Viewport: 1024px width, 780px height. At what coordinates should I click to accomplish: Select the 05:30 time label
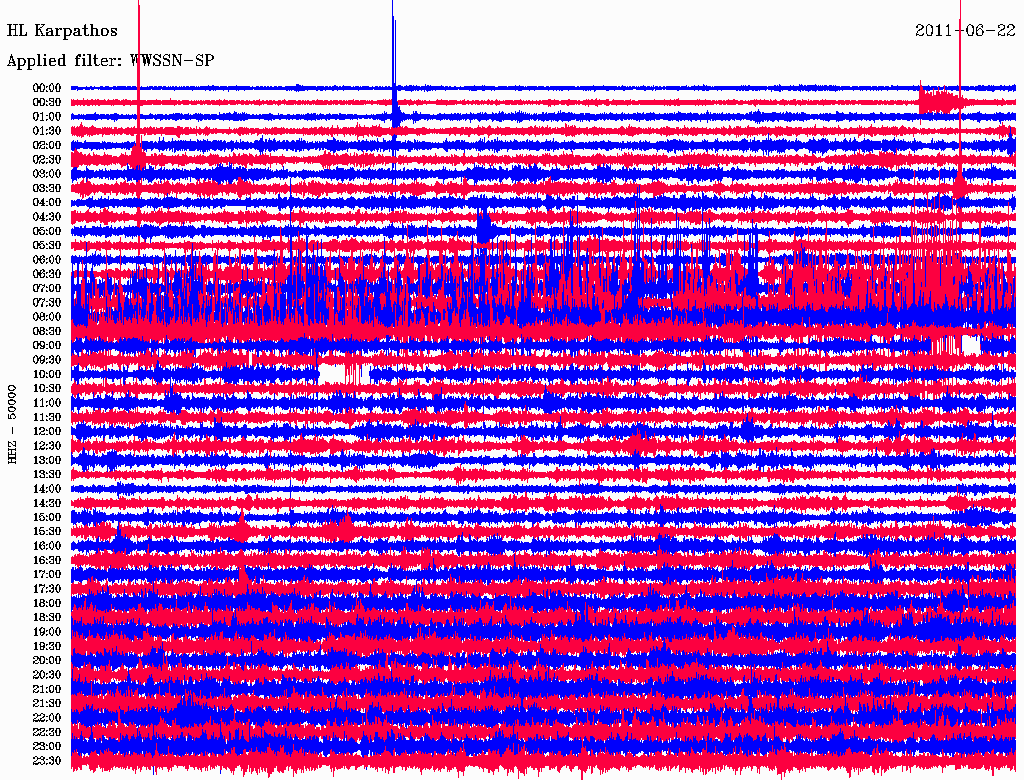(47, 245)
